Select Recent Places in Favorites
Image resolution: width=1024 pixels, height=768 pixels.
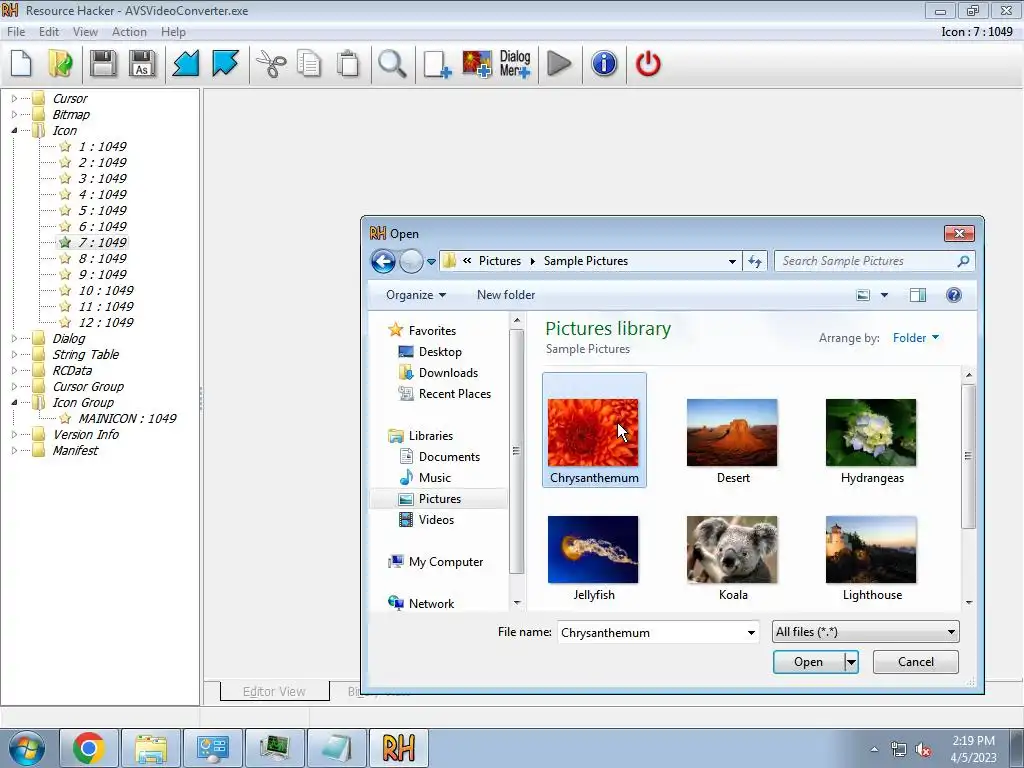point(455,394)
